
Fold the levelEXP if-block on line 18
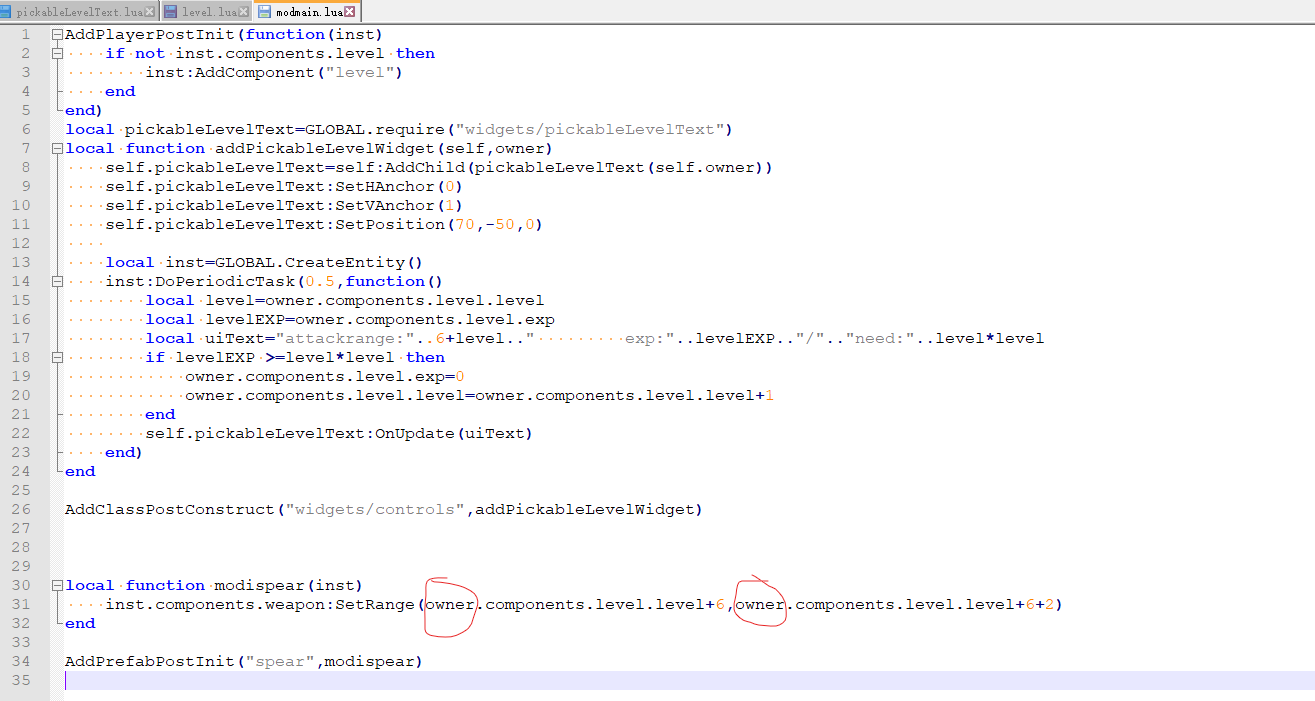(x=57, y=357)
